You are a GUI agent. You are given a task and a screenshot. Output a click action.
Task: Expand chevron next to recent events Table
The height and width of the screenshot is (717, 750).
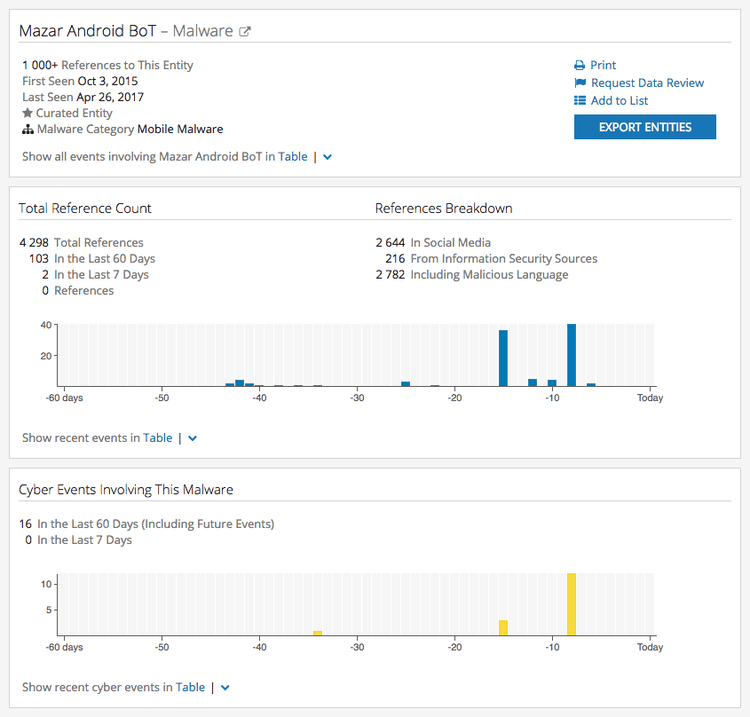193,438
